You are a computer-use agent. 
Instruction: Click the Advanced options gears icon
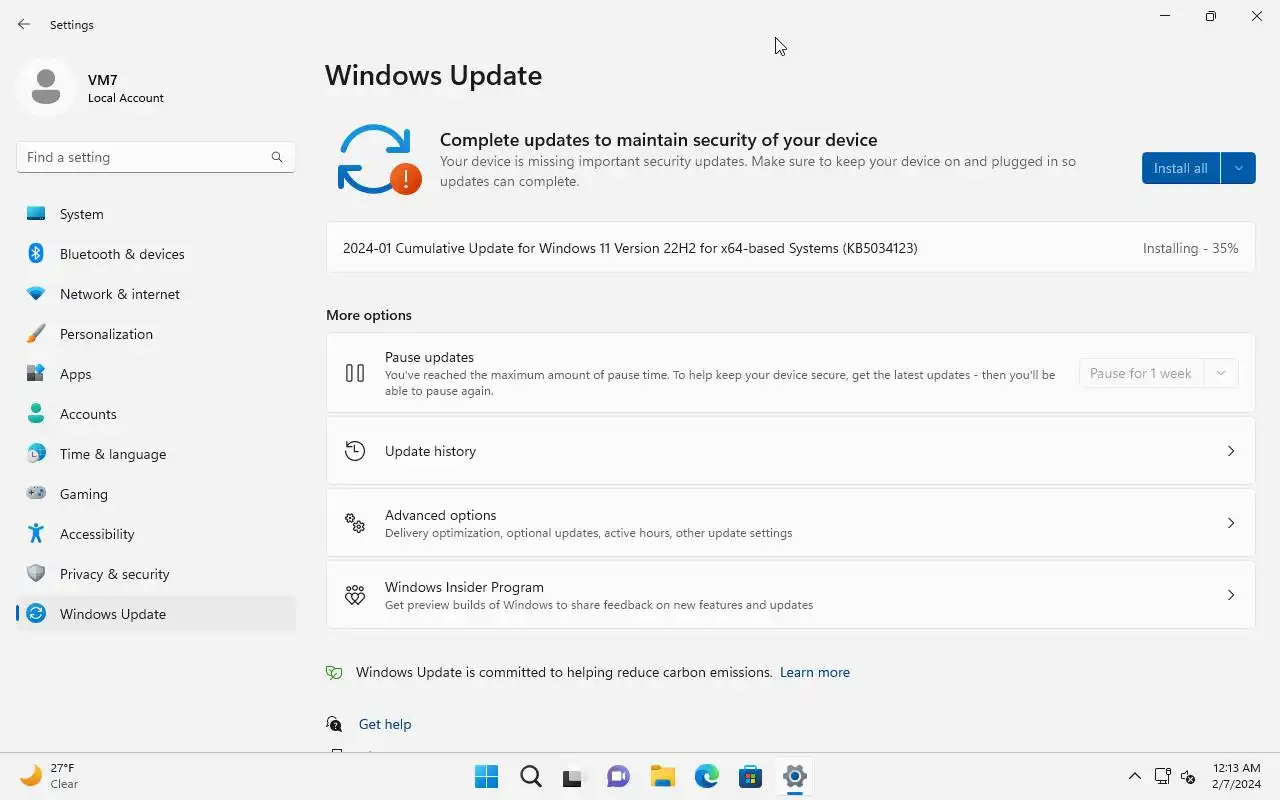[355, 523]
